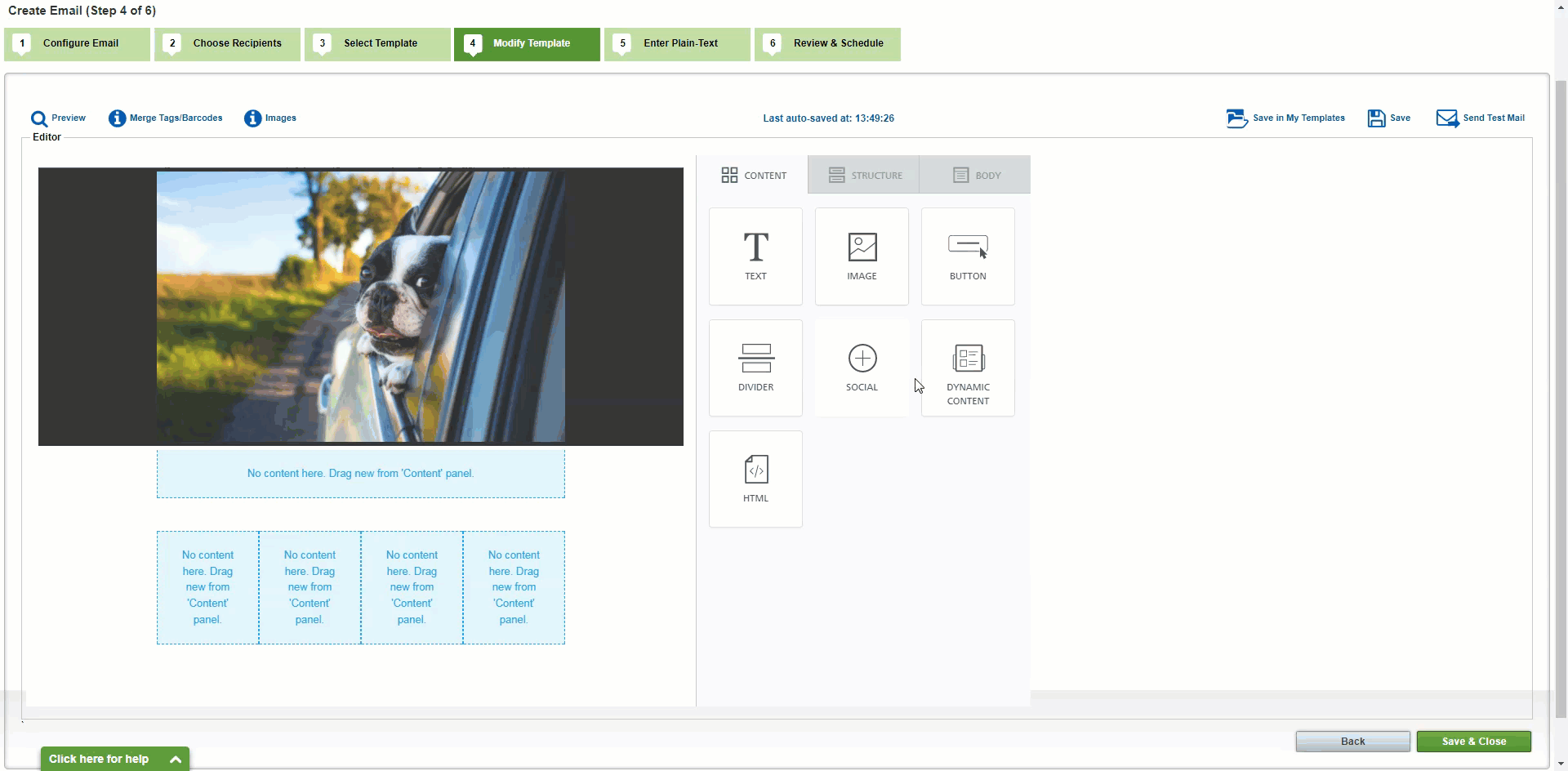The image size is (1568, 771).
Task: Click the Create Email (Step 4 of 6) heading
Action: tap(82, 11)
